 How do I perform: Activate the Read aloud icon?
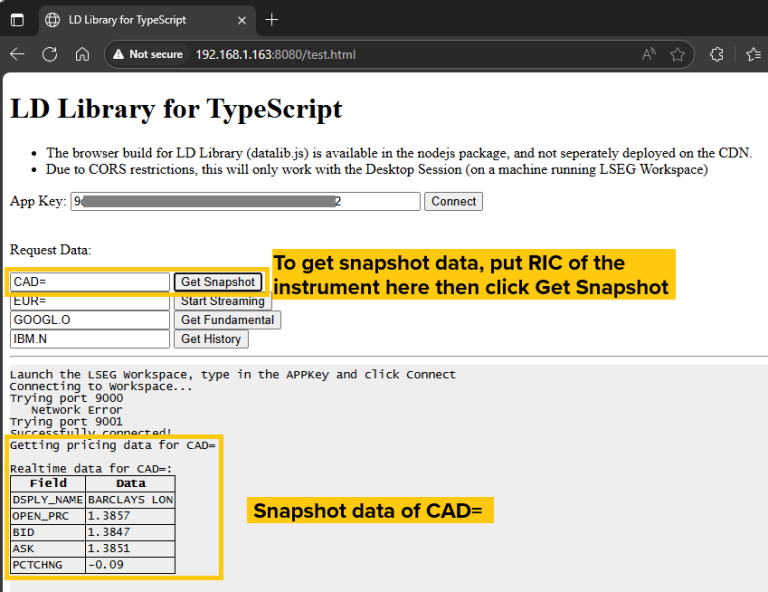(649, 54)
